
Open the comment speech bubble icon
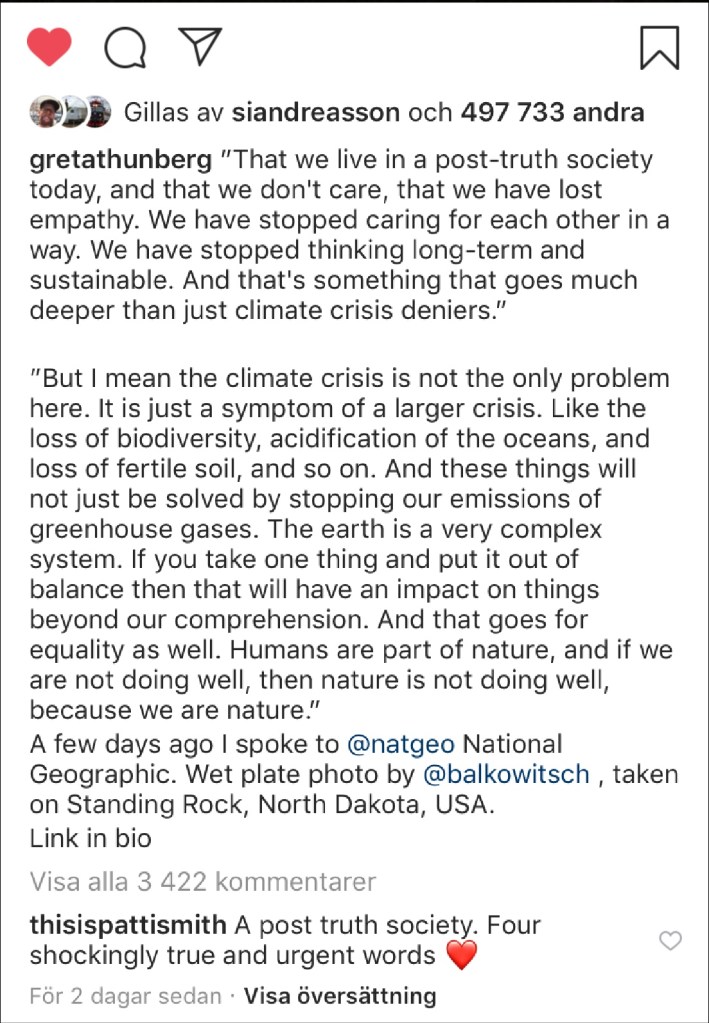(x=125, y=47)
